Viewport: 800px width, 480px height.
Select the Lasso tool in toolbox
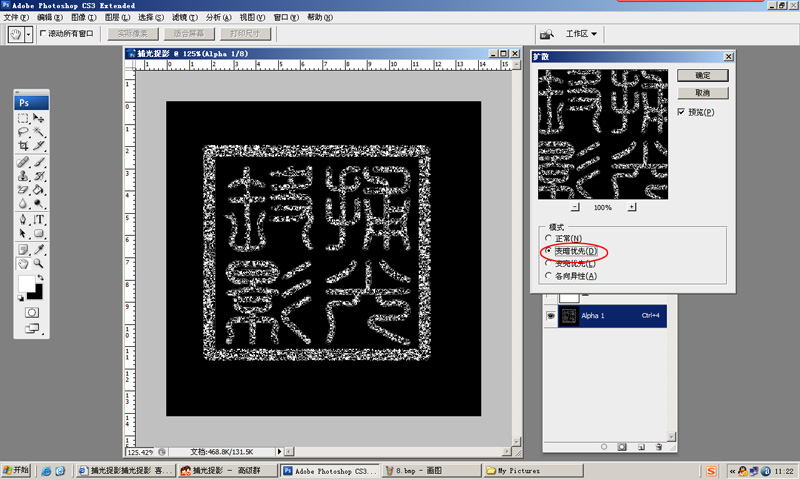[x=23, y=131]
